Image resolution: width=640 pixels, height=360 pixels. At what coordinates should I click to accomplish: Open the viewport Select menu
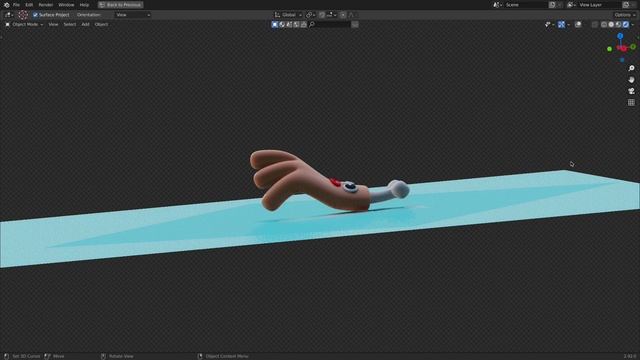tap(70, 24)
